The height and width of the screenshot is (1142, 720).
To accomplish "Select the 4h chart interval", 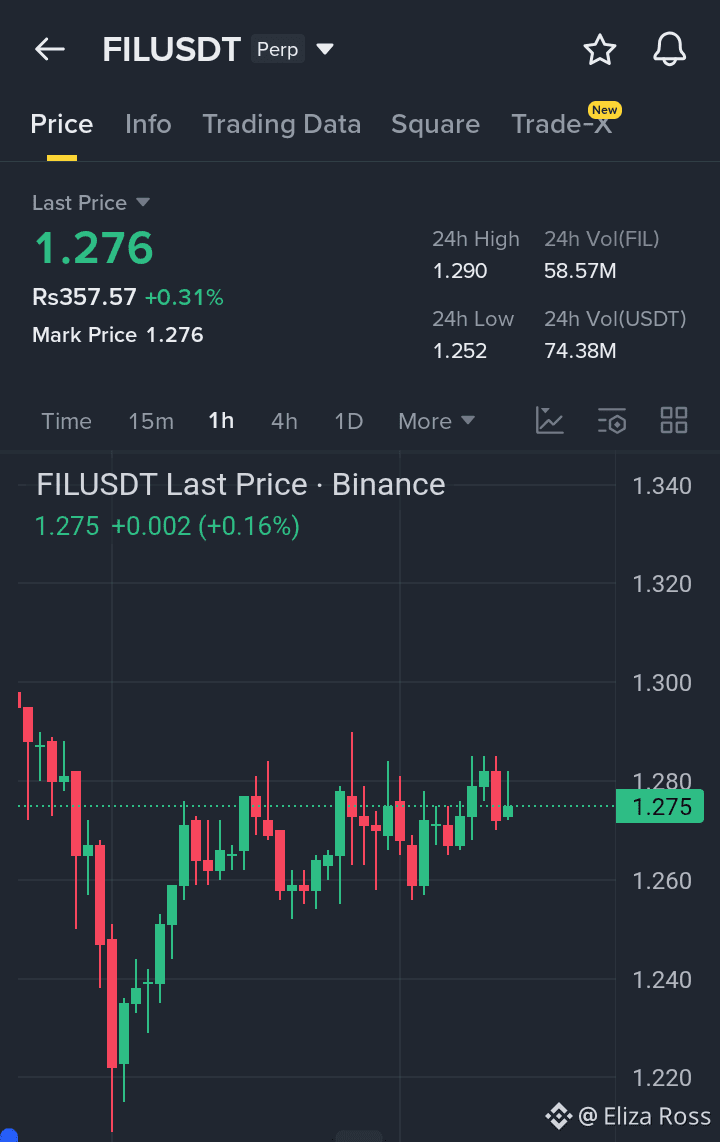I will click(x=284, y=421).
